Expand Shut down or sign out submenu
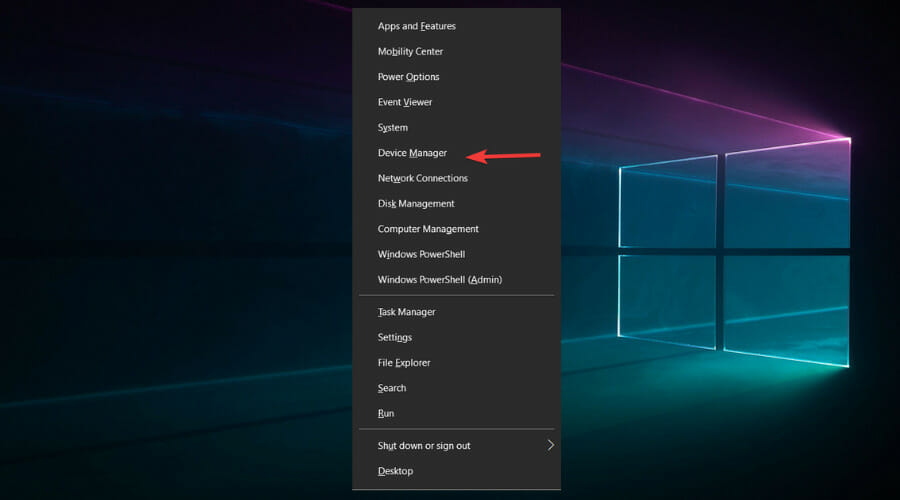This screenshot has height=500, width=900. click(456, 445)
